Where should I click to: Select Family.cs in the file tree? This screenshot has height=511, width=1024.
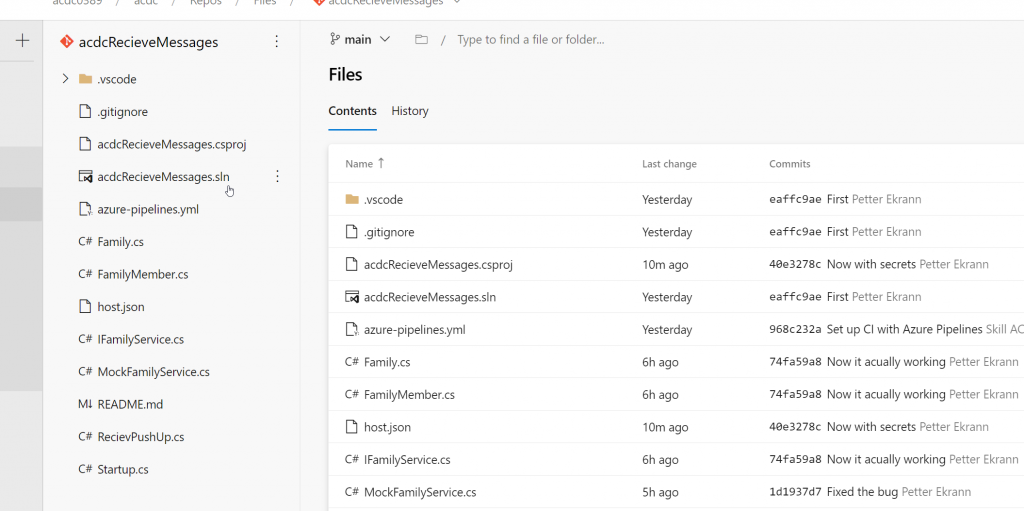(120, 242)
